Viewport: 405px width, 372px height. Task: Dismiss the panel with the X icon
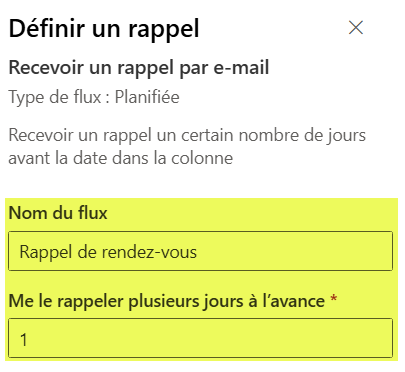[x=356, y=28]
